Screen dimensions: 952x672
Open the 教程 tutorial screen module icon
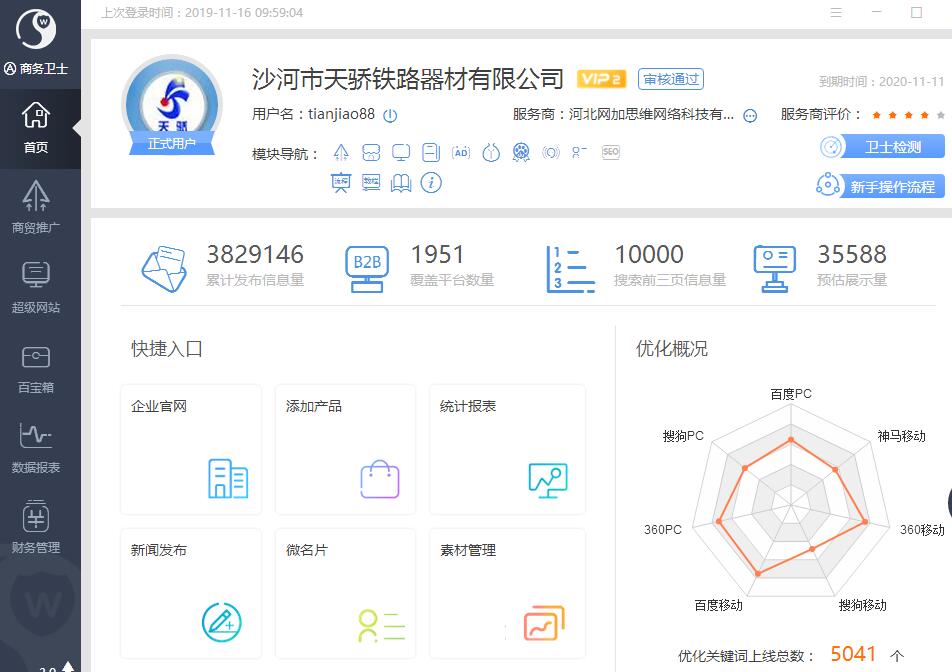[371, 182]
